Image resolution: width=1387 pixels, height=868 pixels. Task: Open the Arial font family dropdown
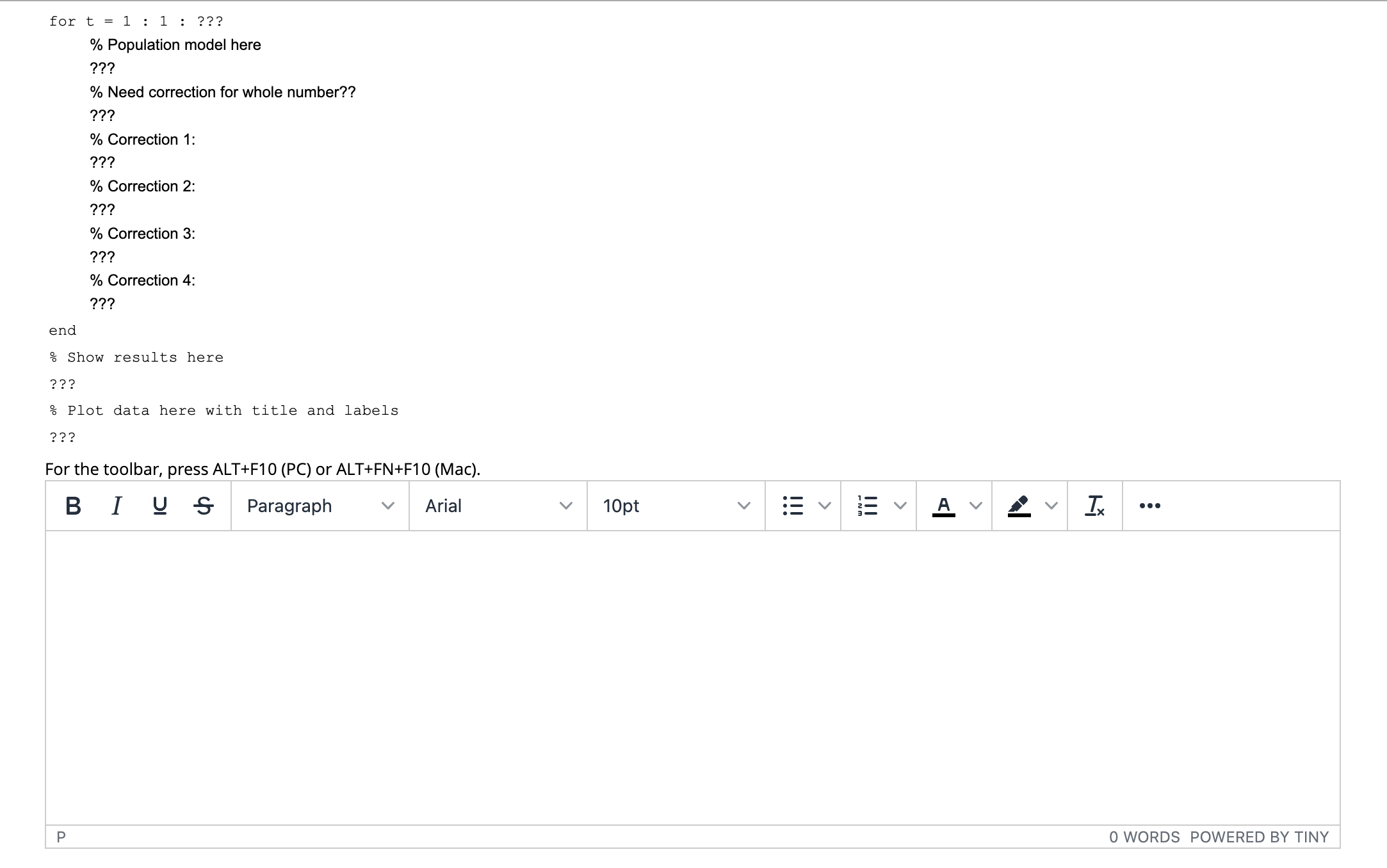[x=497, y=506]
